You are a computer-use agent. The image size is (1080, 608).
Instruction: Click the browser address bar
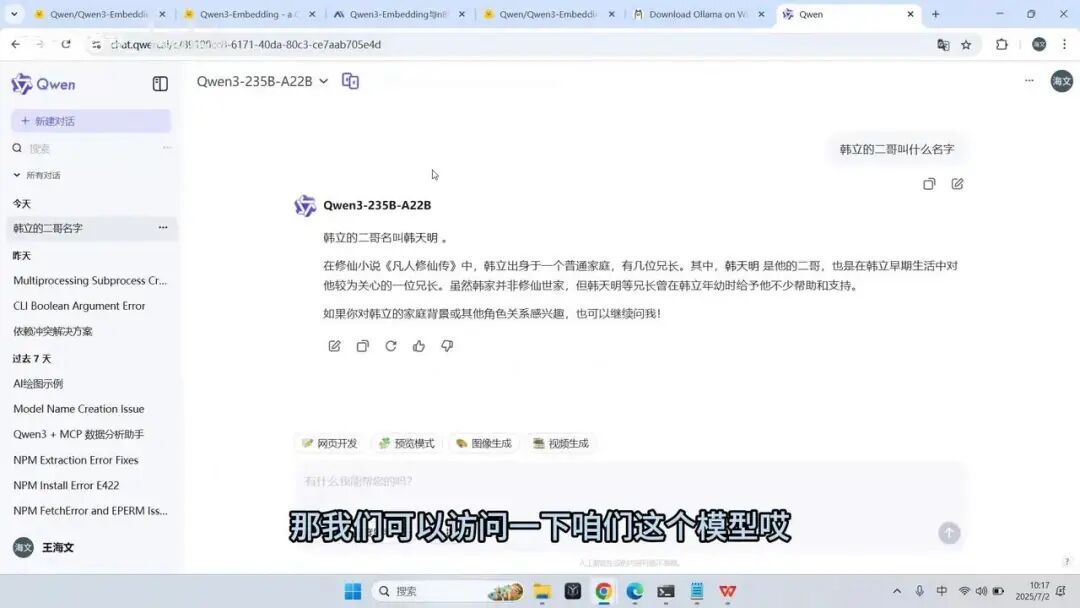(x=510, y=44)
